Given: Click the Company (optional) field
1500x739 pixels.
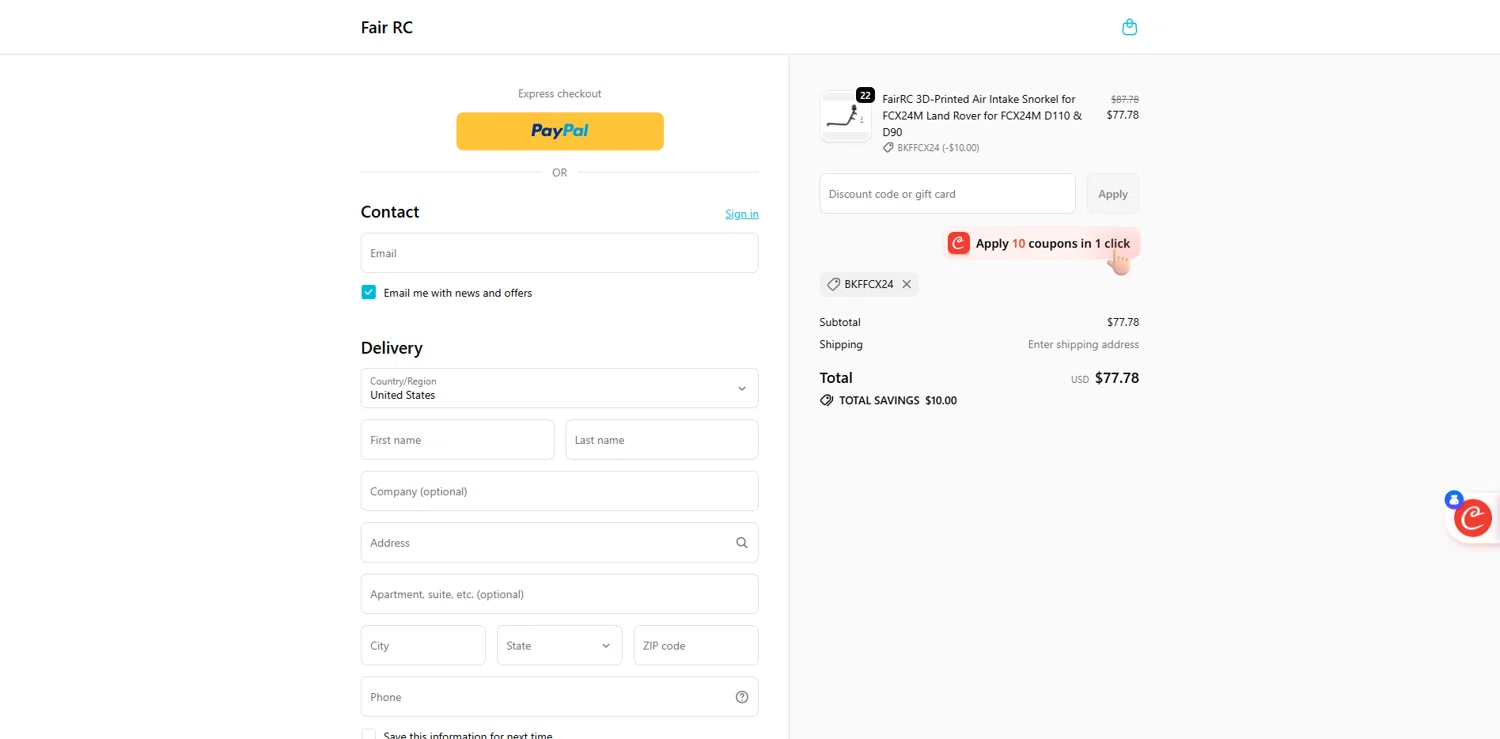Looking at the screenshot, I should (x=560, y=491).
